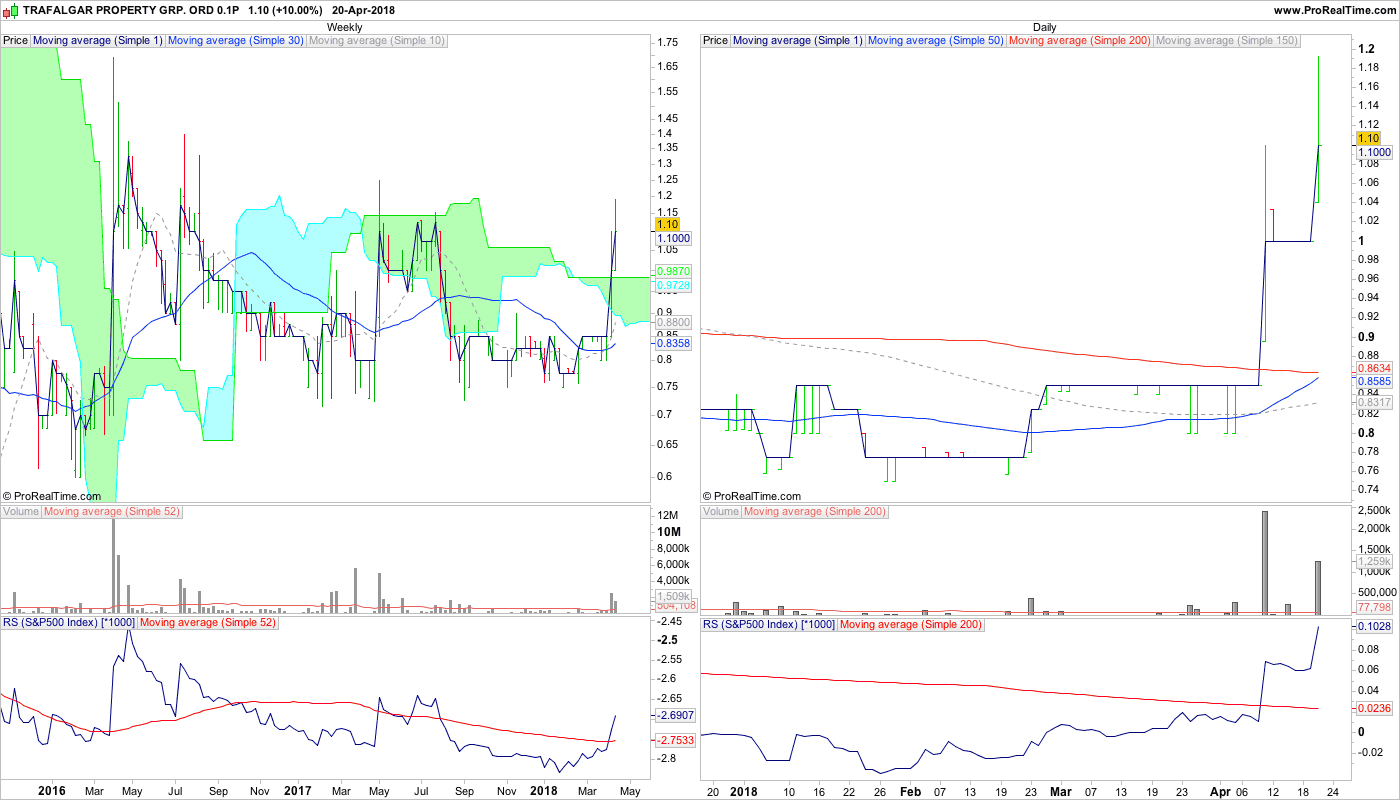Viewport: 1400px width, 800px height.
Task: Click the yellow 1.10 price tag on Daily axis
Action: coord(1368,138)
